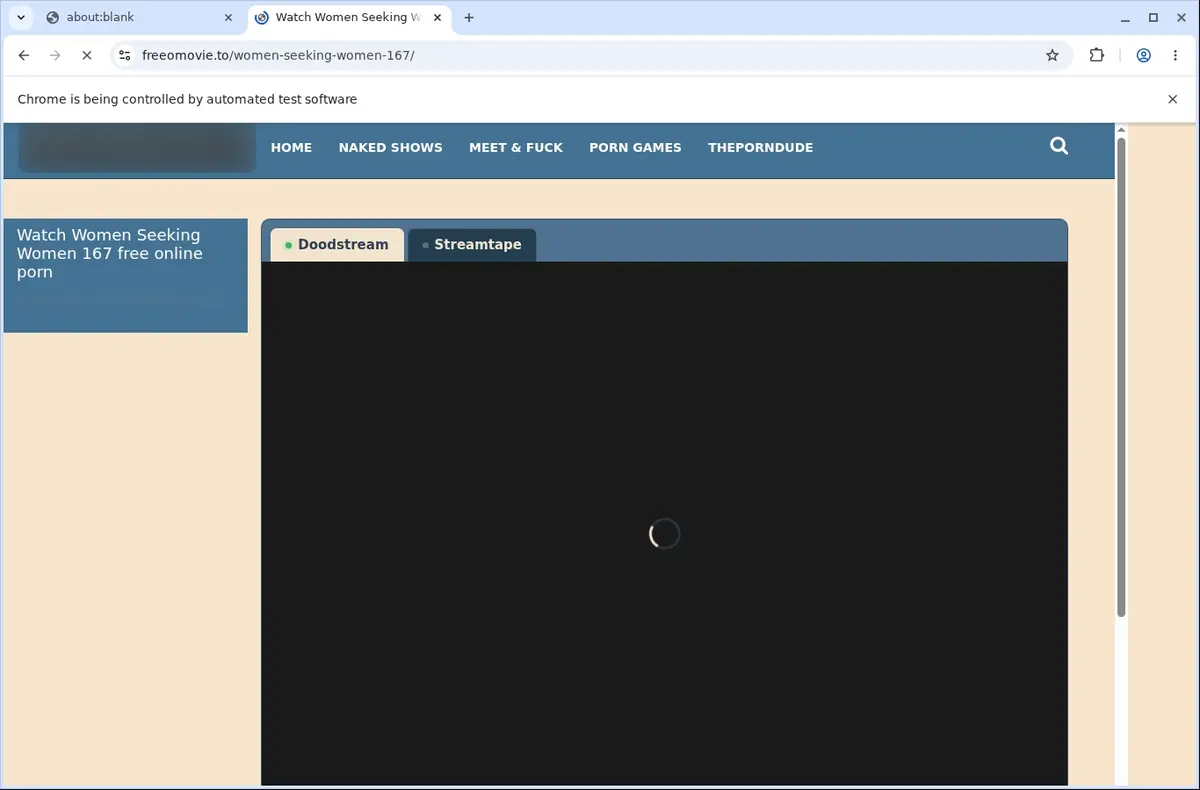Close the about:blank tab
This screenshot has height=790, width=1200.
click(x=228, y=17)
